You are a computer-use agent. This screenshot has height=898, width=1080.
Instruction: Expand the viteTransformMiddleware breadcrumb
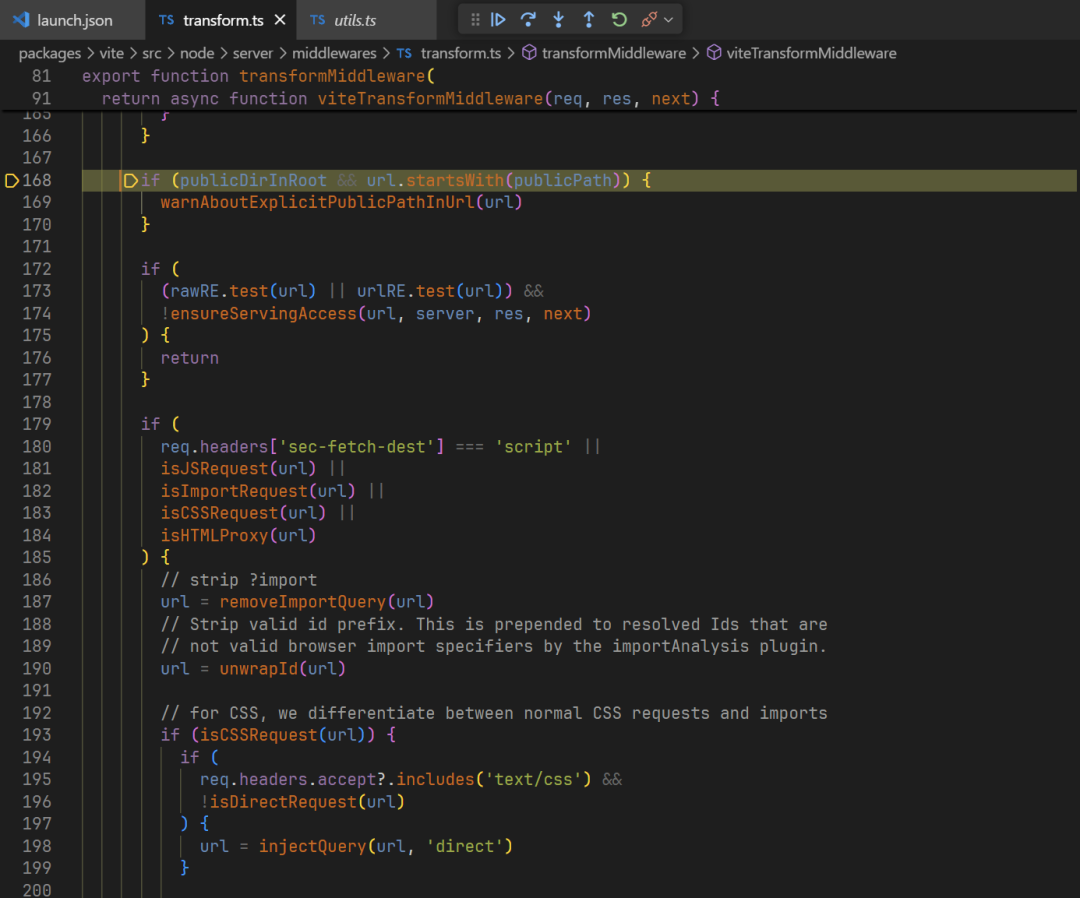[x=811, y=53]
